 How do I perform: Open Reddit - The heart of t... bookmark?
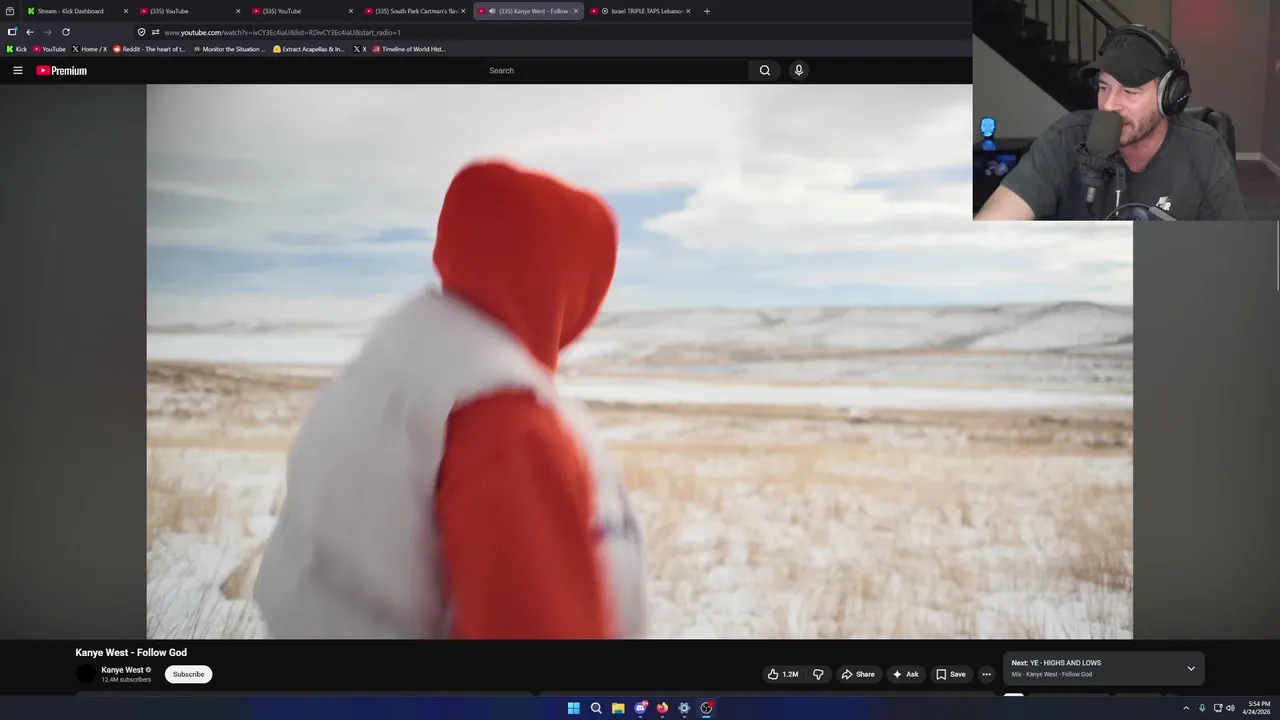point(149,49)
